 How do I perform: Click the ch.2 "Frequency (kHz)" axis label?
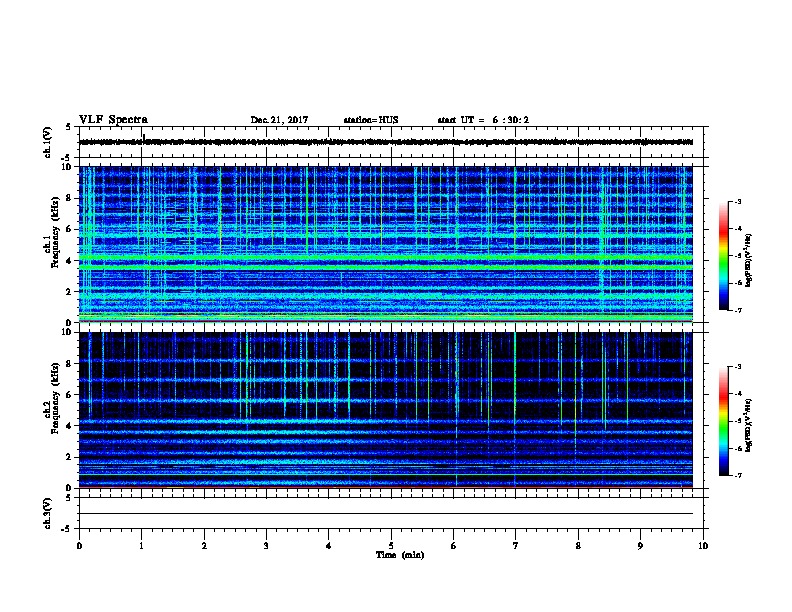pyautogui.click(x=55, y=398)
